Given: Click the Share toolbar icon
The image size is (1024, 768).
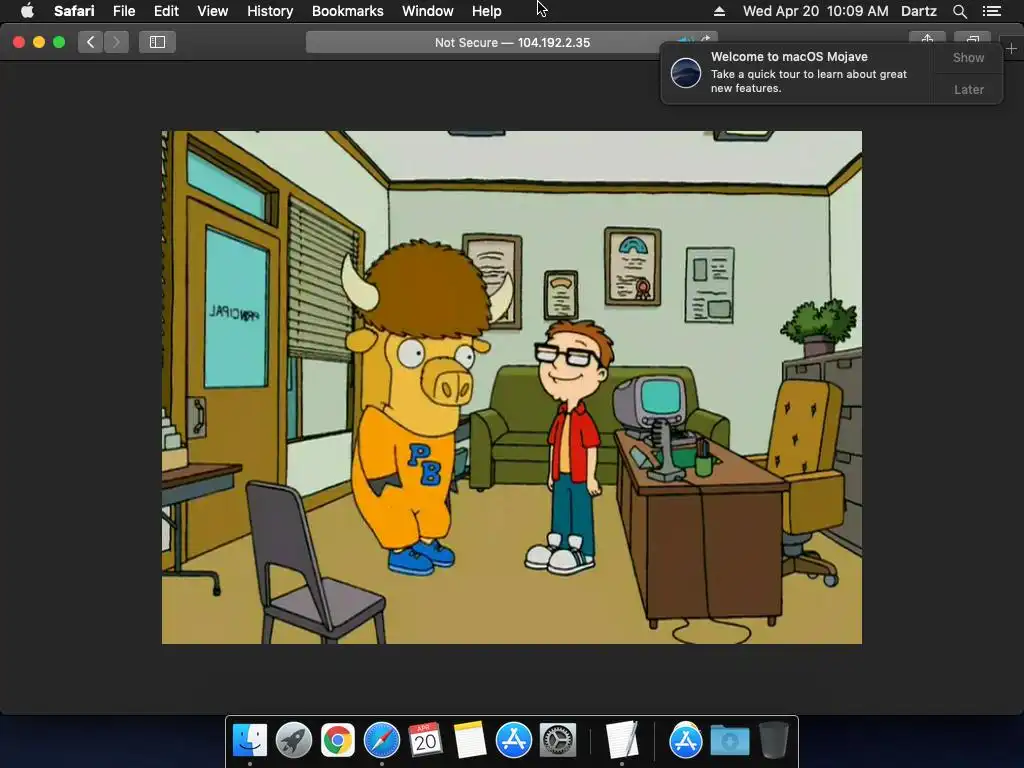Looking at the screenshot, I should pos(927,39).
